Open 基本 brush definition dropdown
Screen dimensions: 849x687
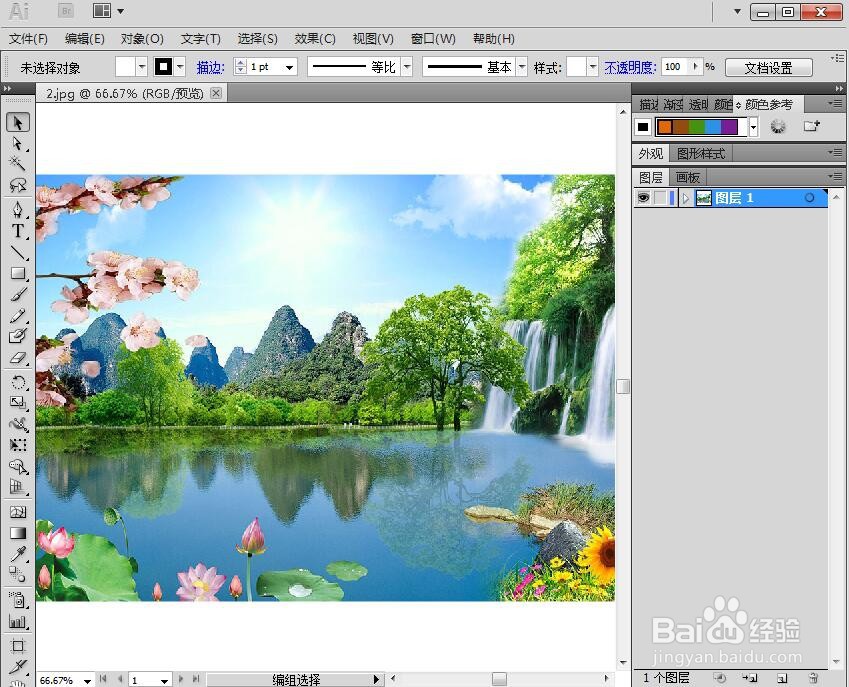pyautogui.click(x=522, y=67)
